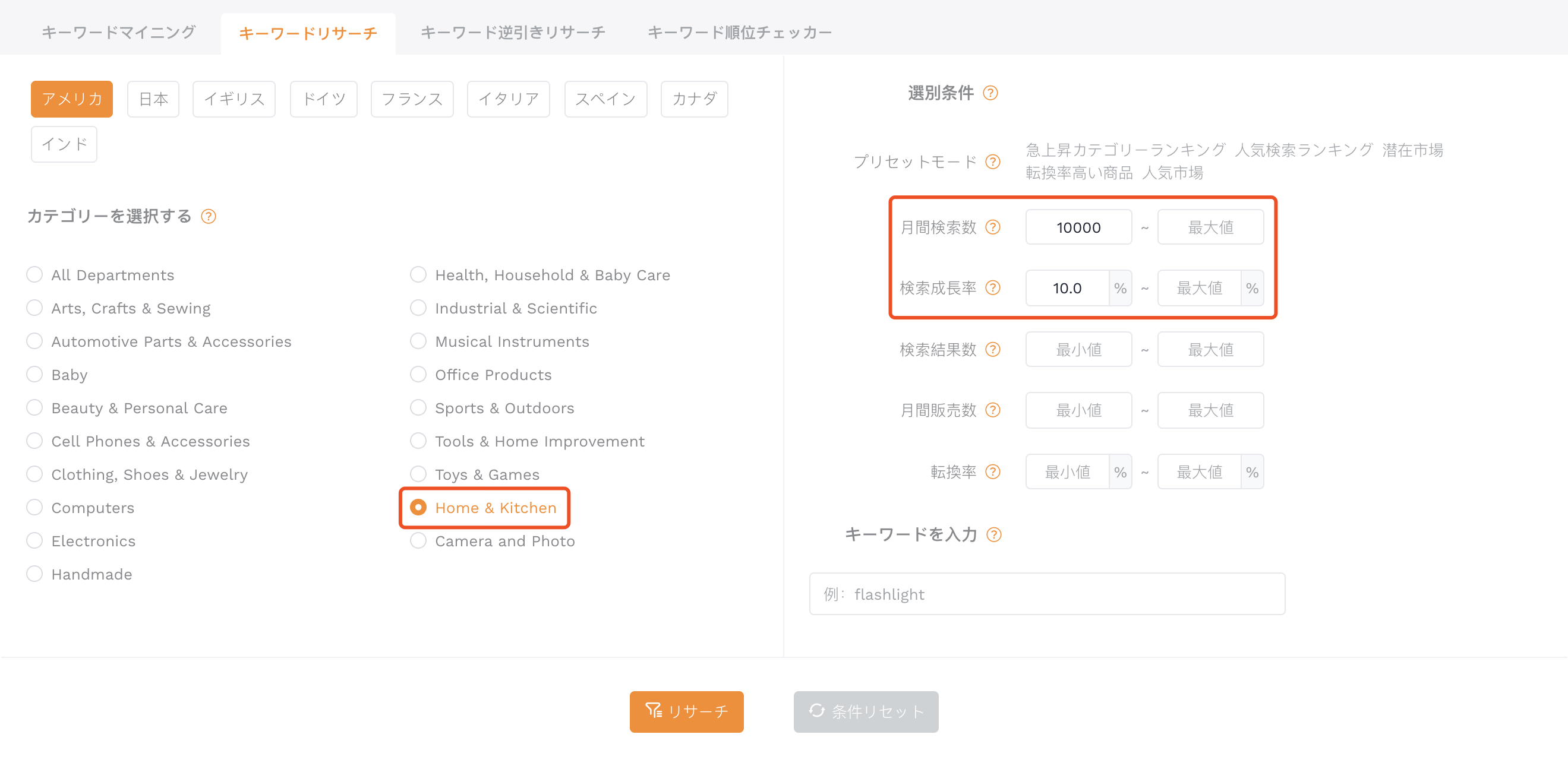
Task: Click 月間販売数 maximum value field
Action: (x=1210, y=411)
